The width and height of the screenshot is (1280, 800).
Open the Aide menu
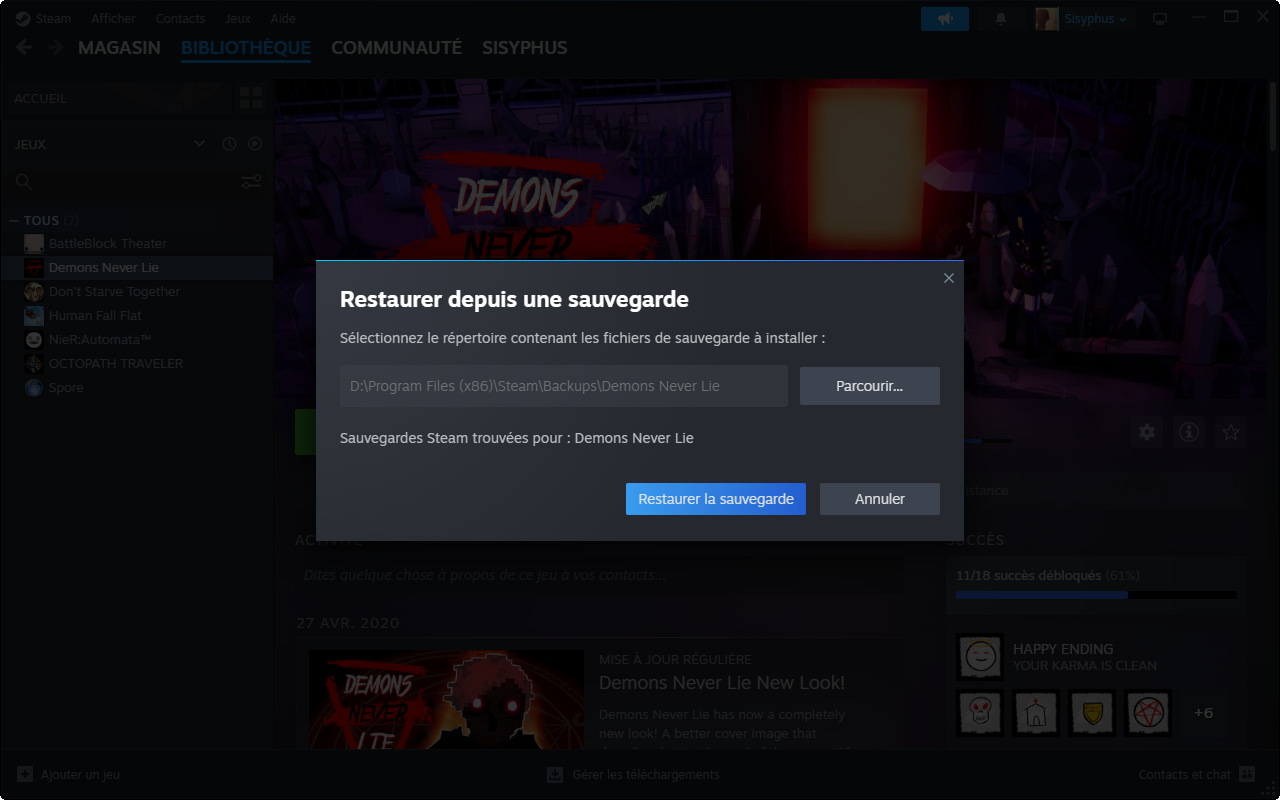point(283,18)
